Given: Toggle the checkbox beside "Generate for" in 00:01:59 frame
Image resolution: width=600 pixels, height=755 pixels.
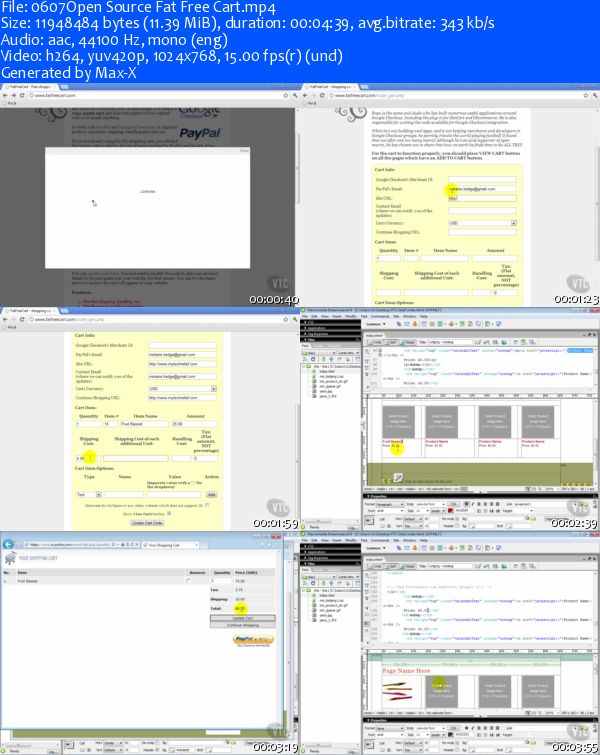Looking at the screenshot, I should 207,505.
